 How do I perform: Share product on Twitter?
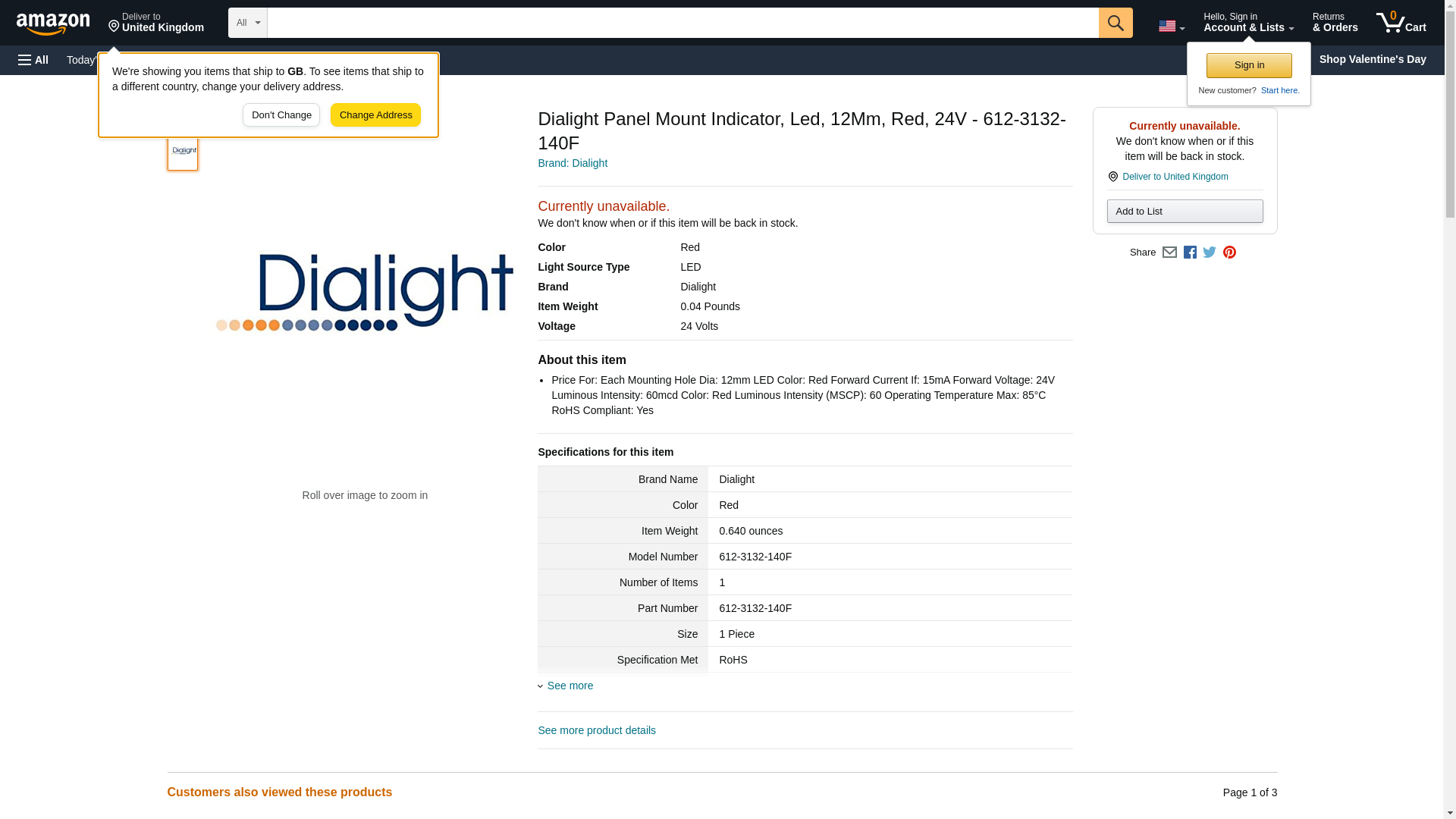coord(1210,253)
